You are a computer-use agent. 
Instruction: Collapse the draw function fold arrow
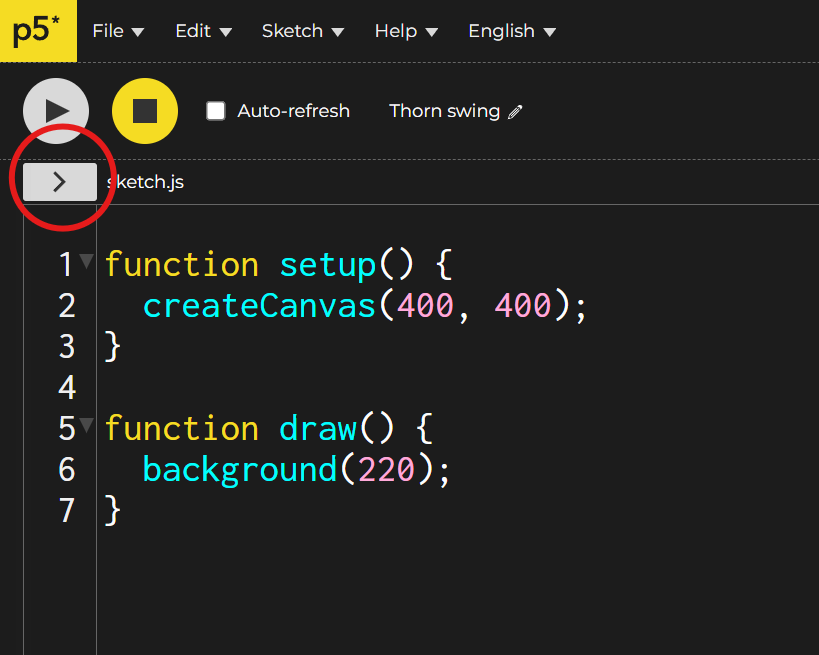[x=87, y=426]
